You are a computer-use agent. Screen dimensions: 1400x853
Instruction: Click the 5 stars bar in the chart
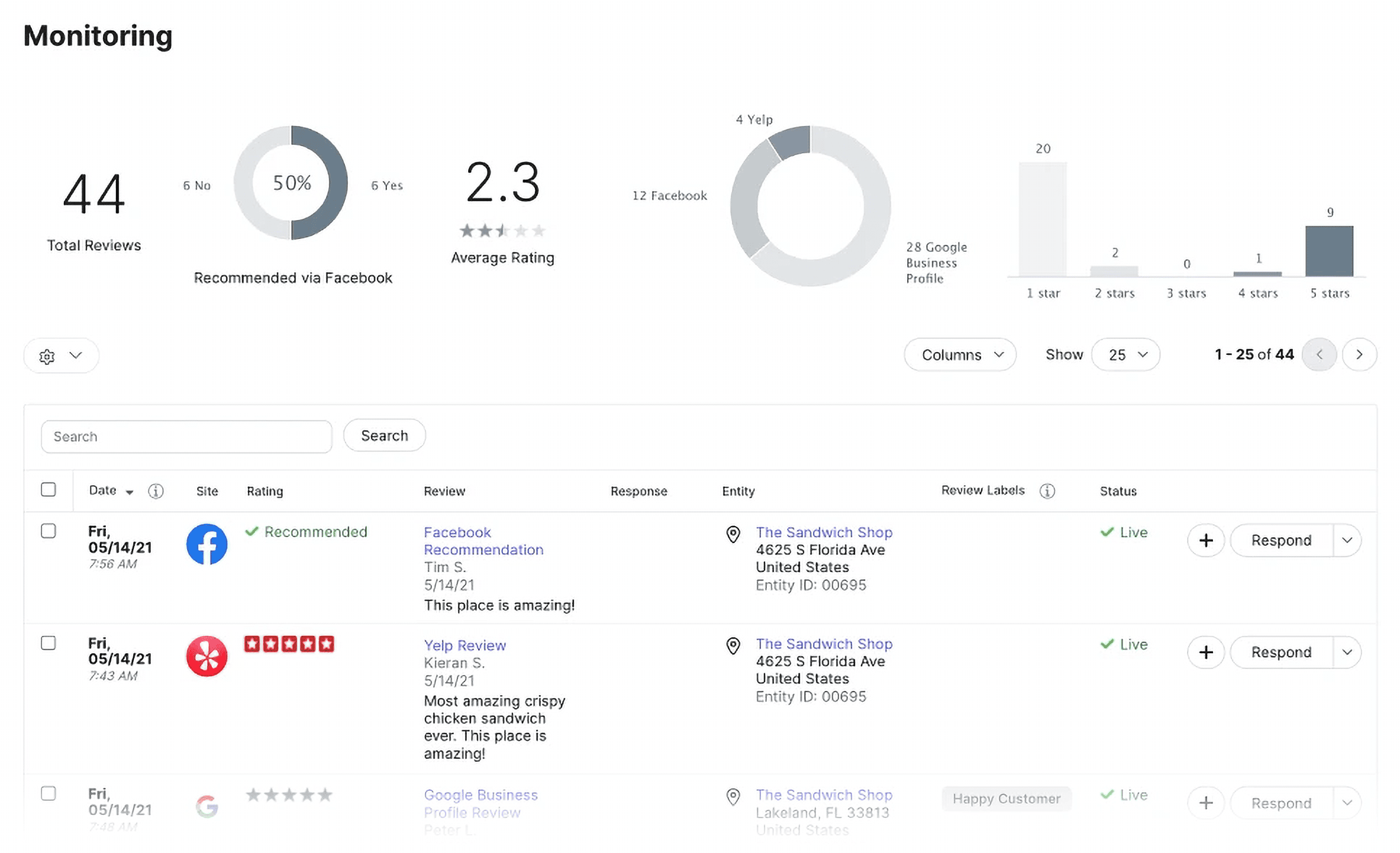[1329, 251]
